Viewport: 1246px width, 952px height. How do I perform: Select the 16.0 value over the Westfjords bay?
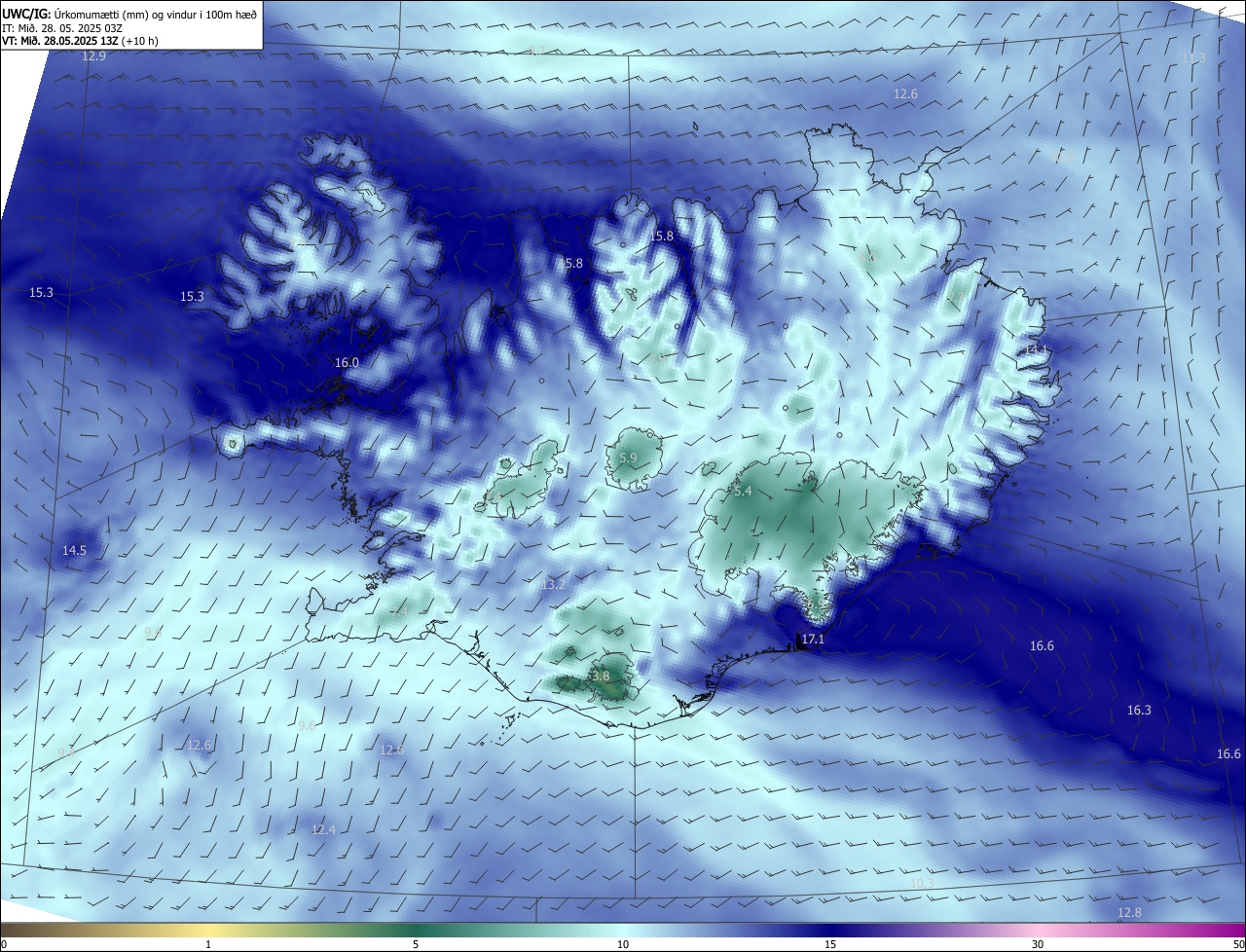347,362
